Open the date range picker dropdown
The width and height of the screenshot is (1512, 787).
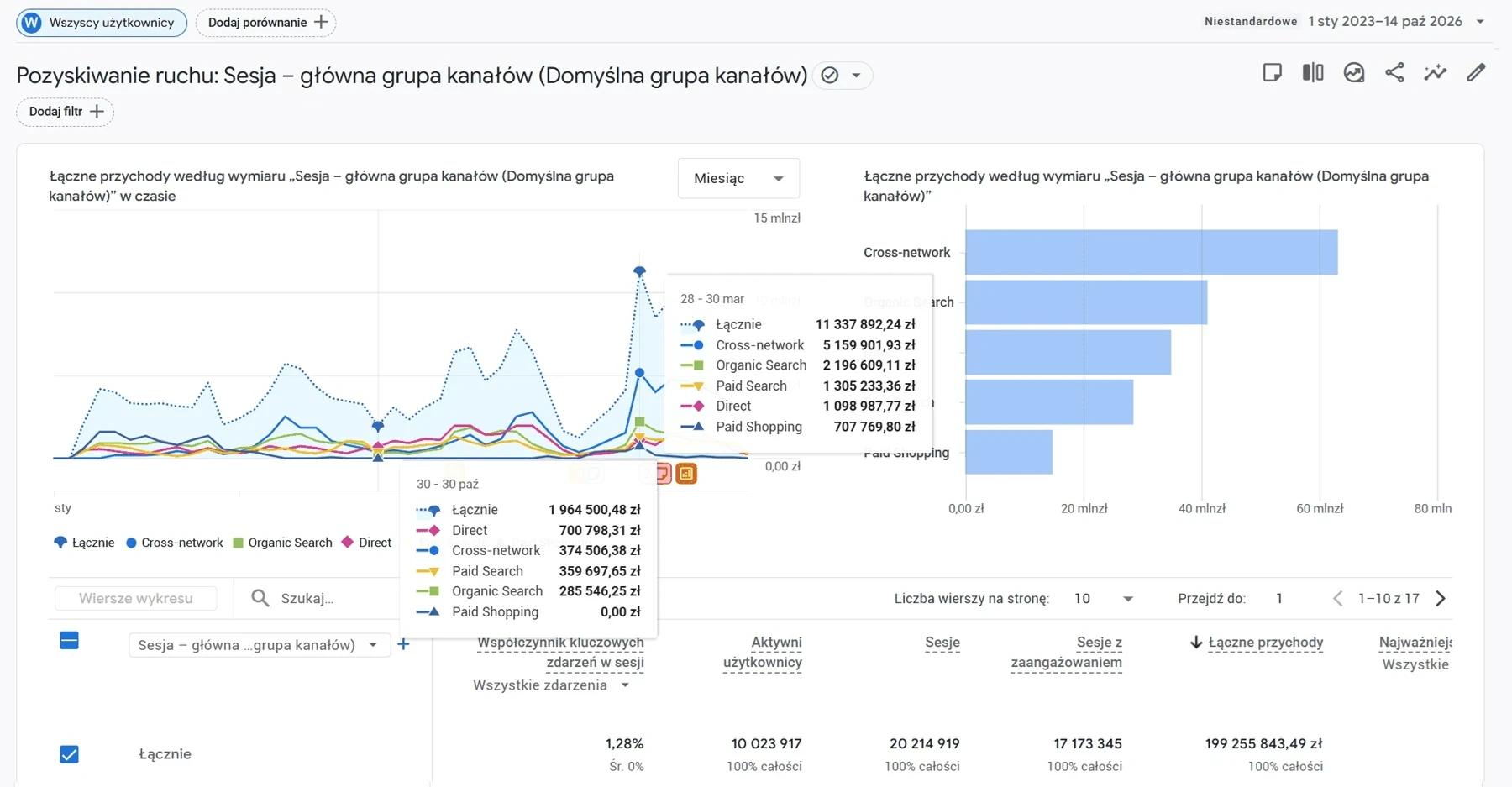click(x=1480, y=22)
